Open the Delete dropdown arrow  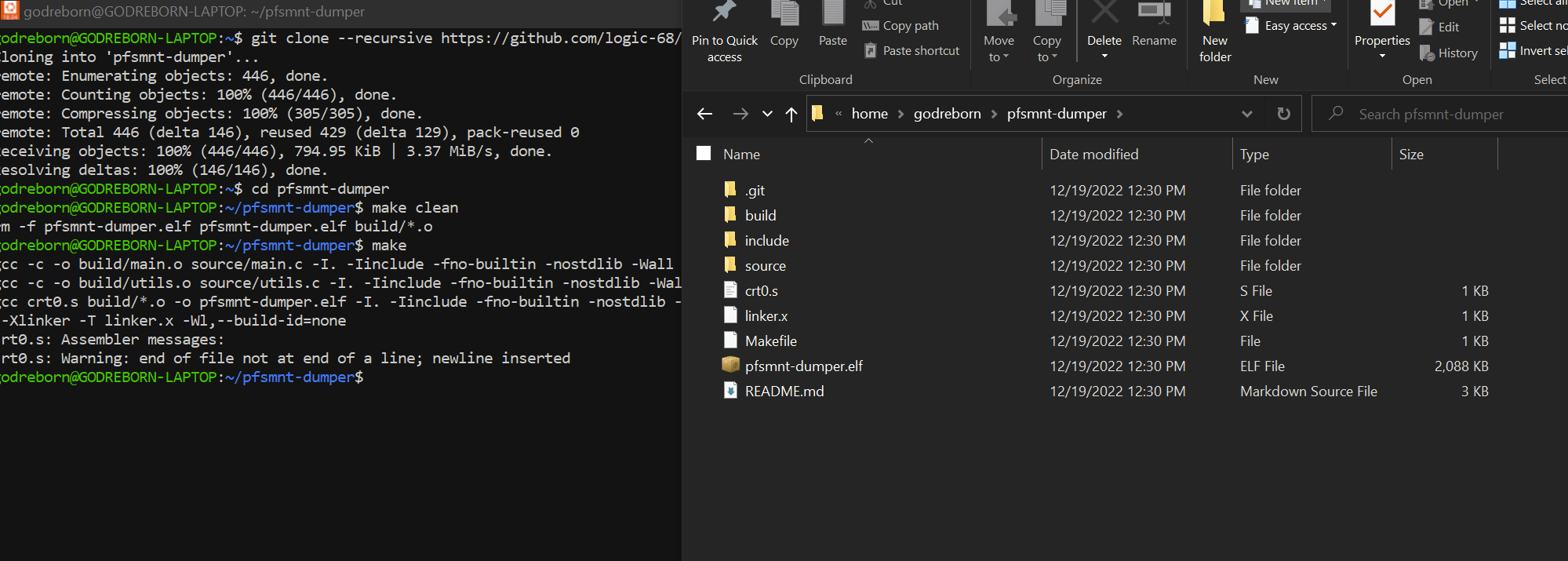click(x=1104, y=56)
